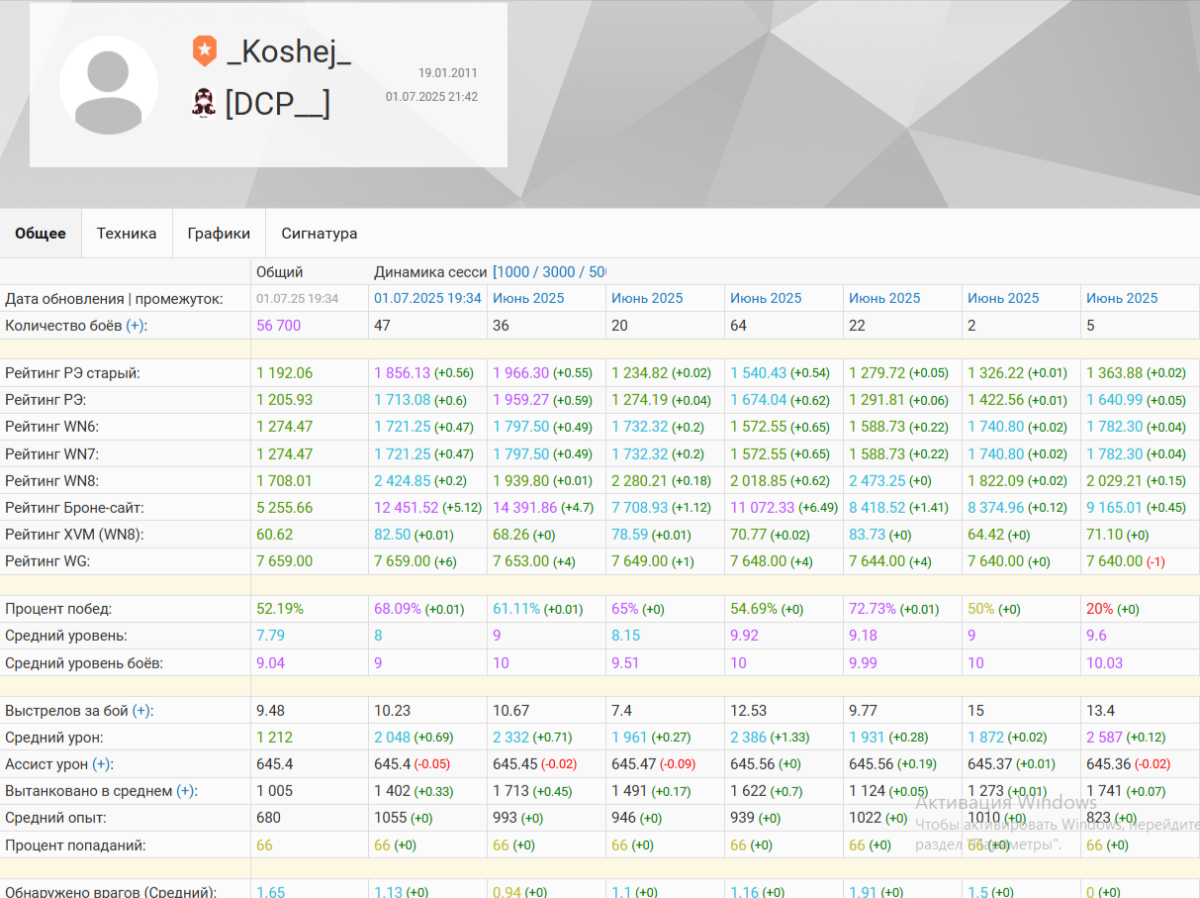The width and height of the screenshot is (1200, 898).
Task: Click the orange star badge beside _Koshej_
Action: (204, 51)
